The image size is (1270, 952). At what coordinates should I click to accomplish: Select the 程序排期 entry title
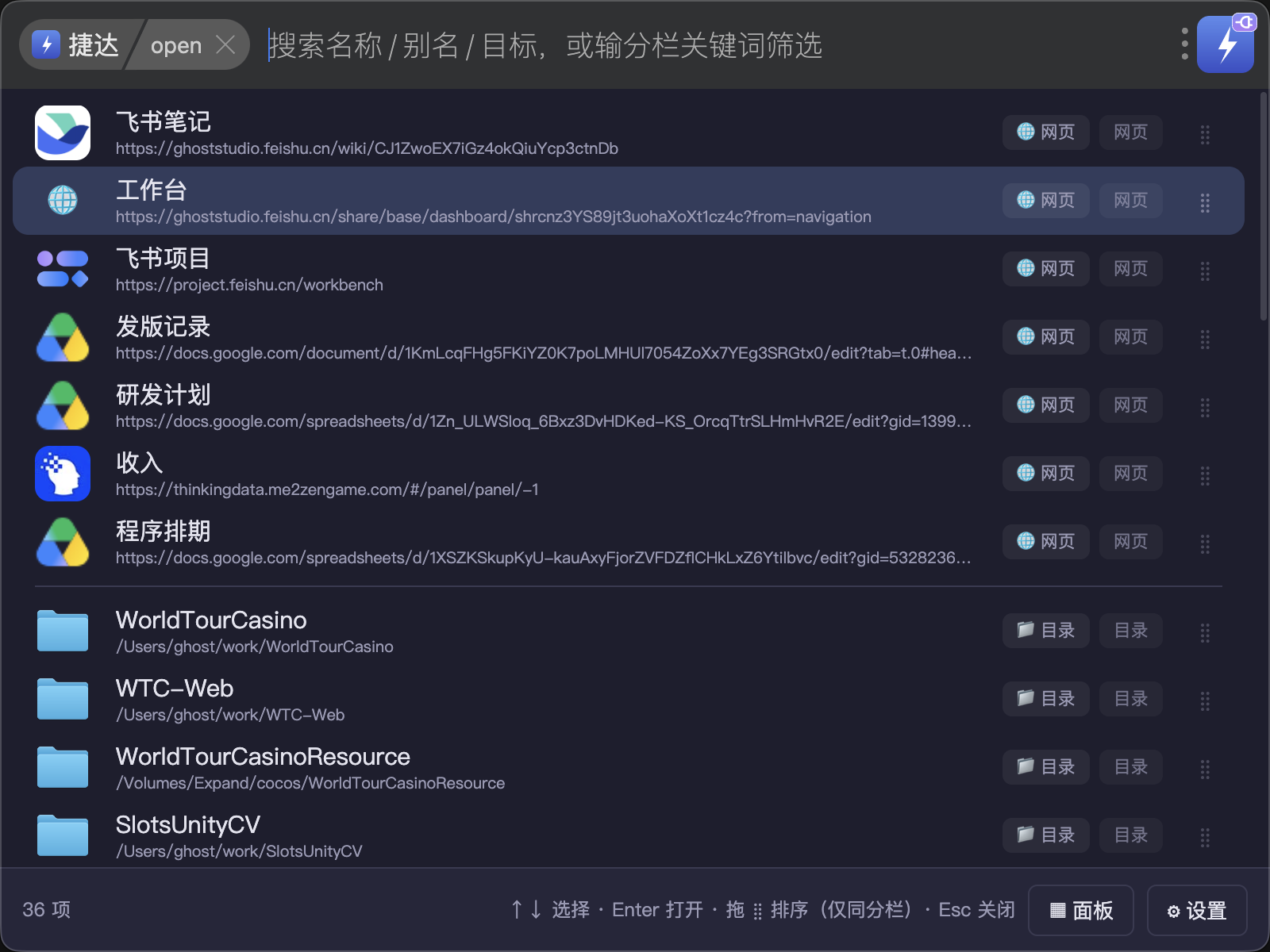(x=164, y=531)
